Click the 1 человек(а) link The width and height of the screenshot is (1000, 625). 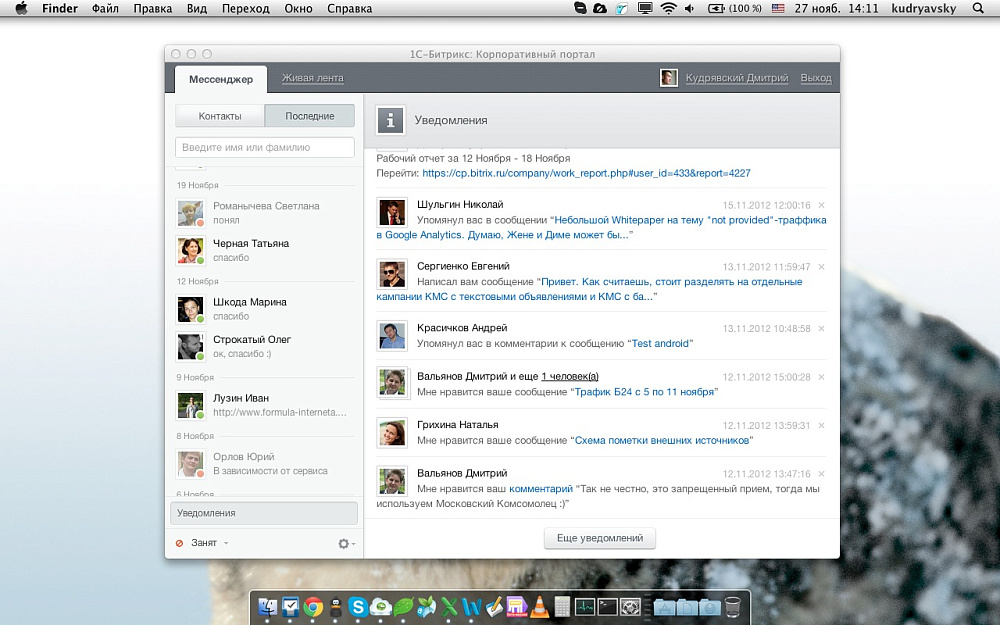[x=570, y=376]
